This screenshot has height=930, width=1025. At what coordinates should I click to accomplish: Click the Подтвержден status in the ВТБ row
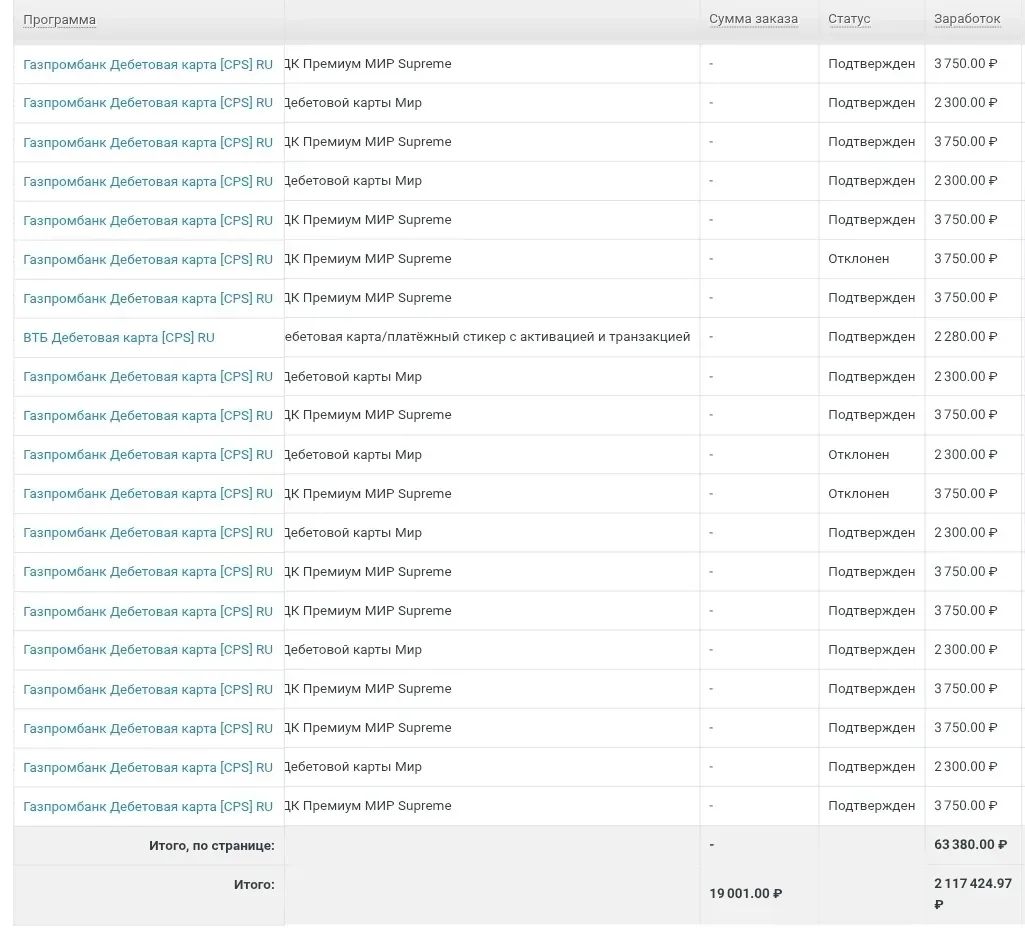pos(871,337)
